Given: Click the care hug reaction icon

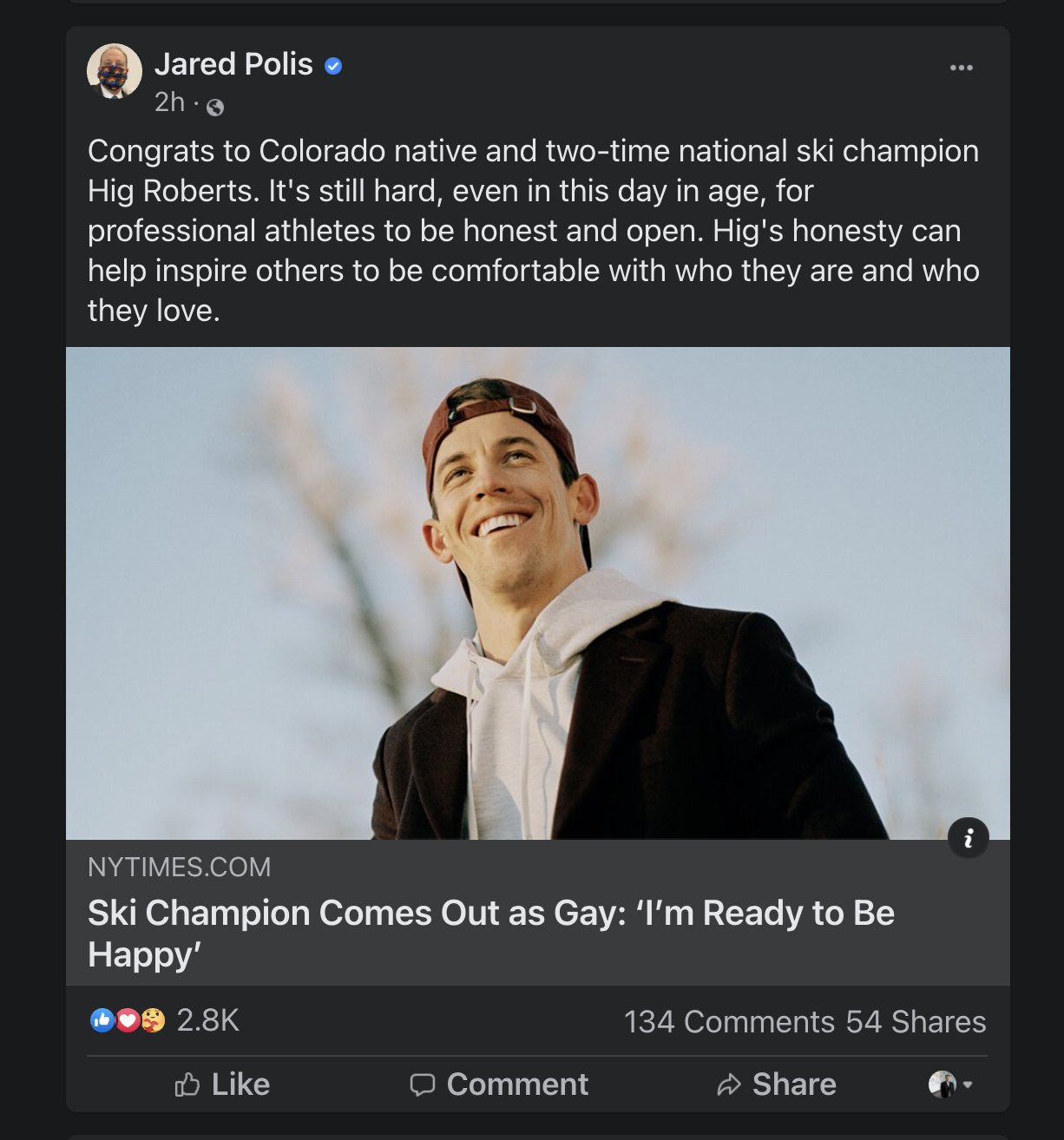Looking at the screenshot, I should coord(153,1020).
